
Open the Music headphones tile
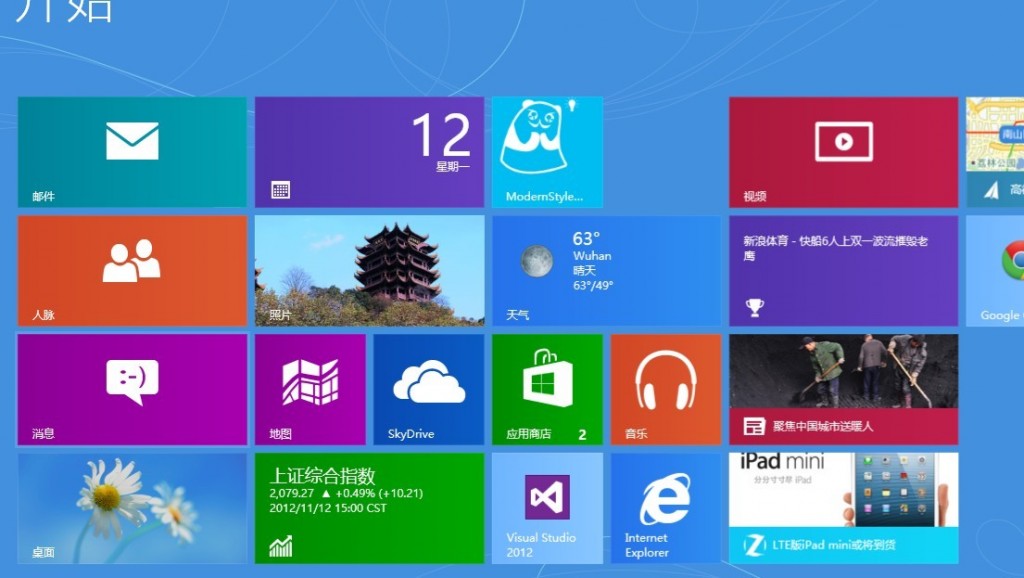coord(665,389)
